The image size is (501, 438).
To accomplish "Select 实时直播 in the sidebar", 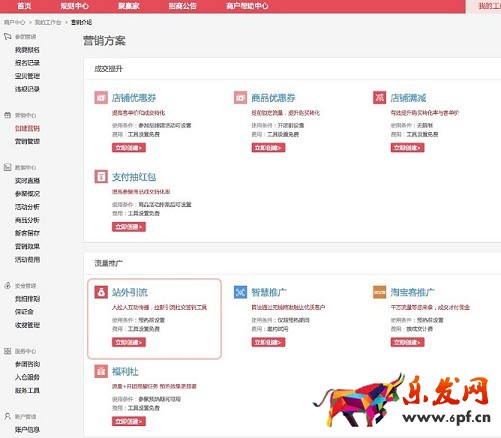I will 27,181.
